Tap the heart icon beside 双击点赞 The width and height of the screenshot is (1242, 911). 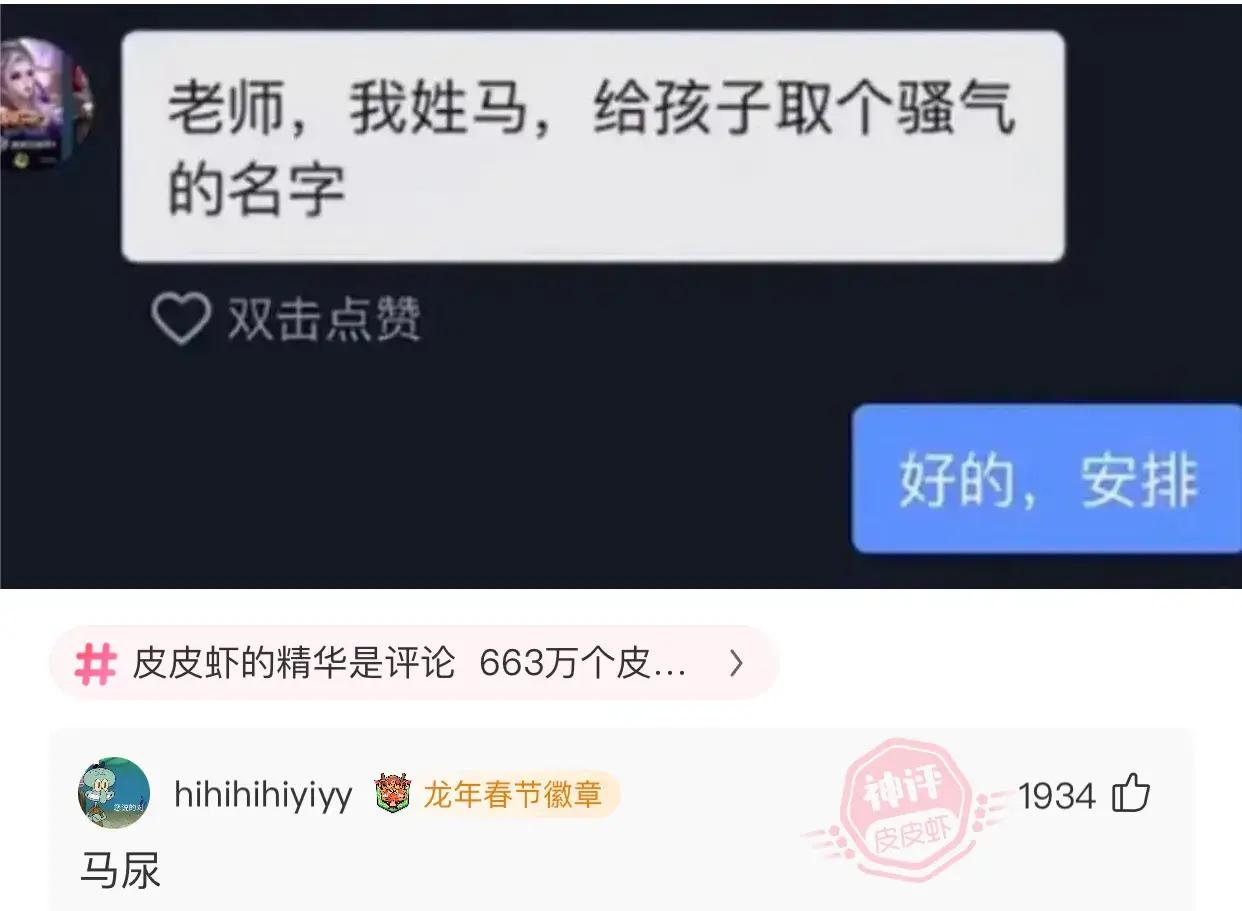[180, 319]
